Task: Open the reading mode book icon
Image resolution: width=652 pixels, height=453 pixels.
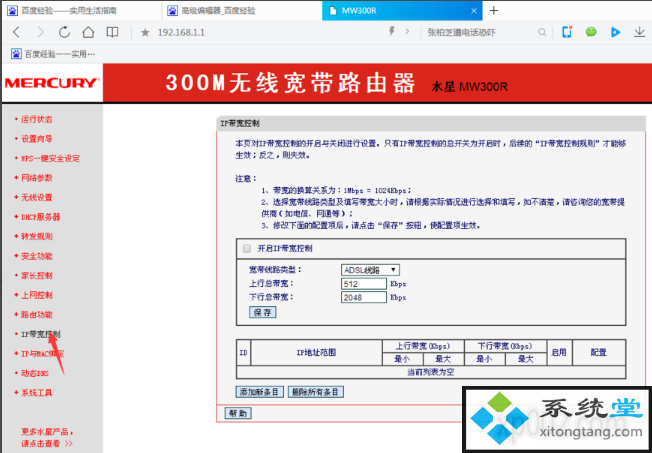Action: point(112,32)
